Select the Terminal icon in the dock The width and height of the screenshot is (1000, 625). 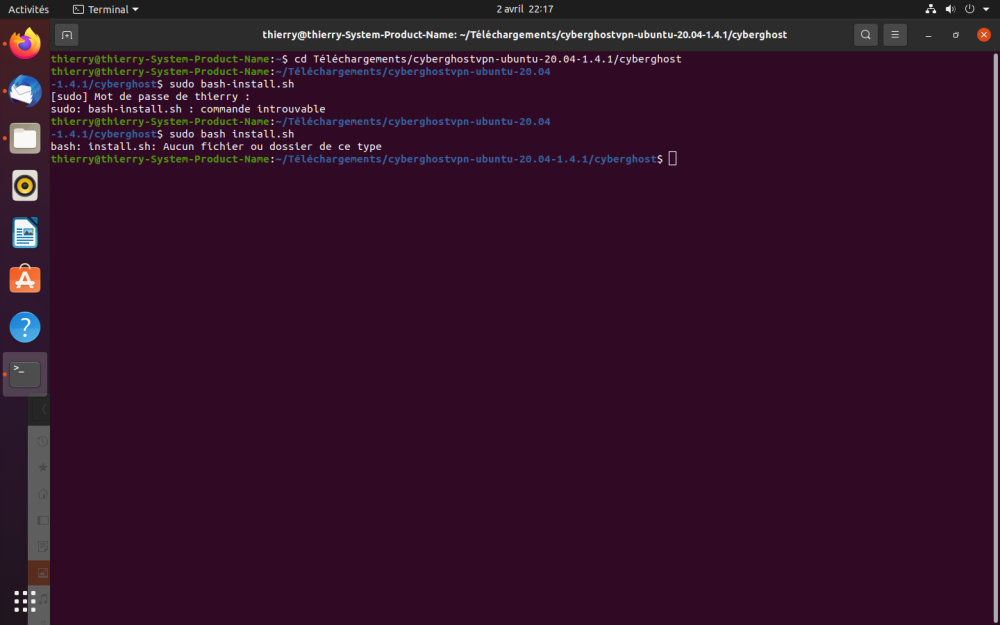25,374
